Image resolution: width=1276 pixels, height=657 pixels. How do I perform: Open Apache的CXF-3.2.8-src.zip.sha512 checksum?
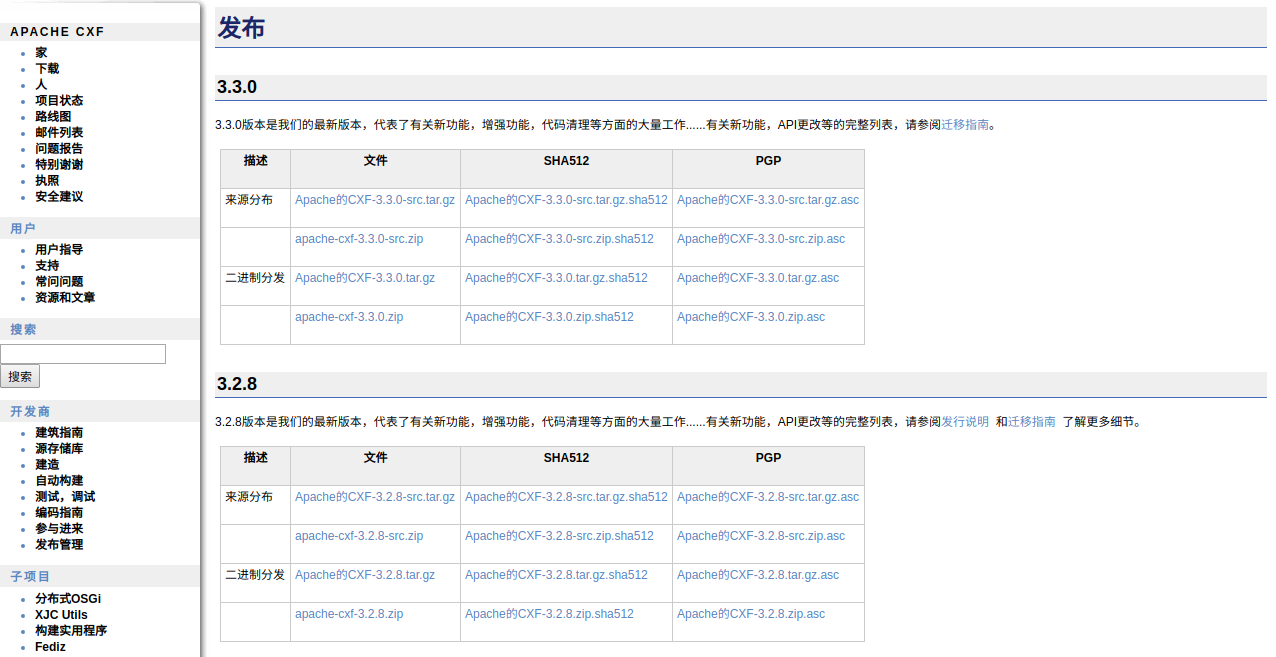(x=559, y=536)
